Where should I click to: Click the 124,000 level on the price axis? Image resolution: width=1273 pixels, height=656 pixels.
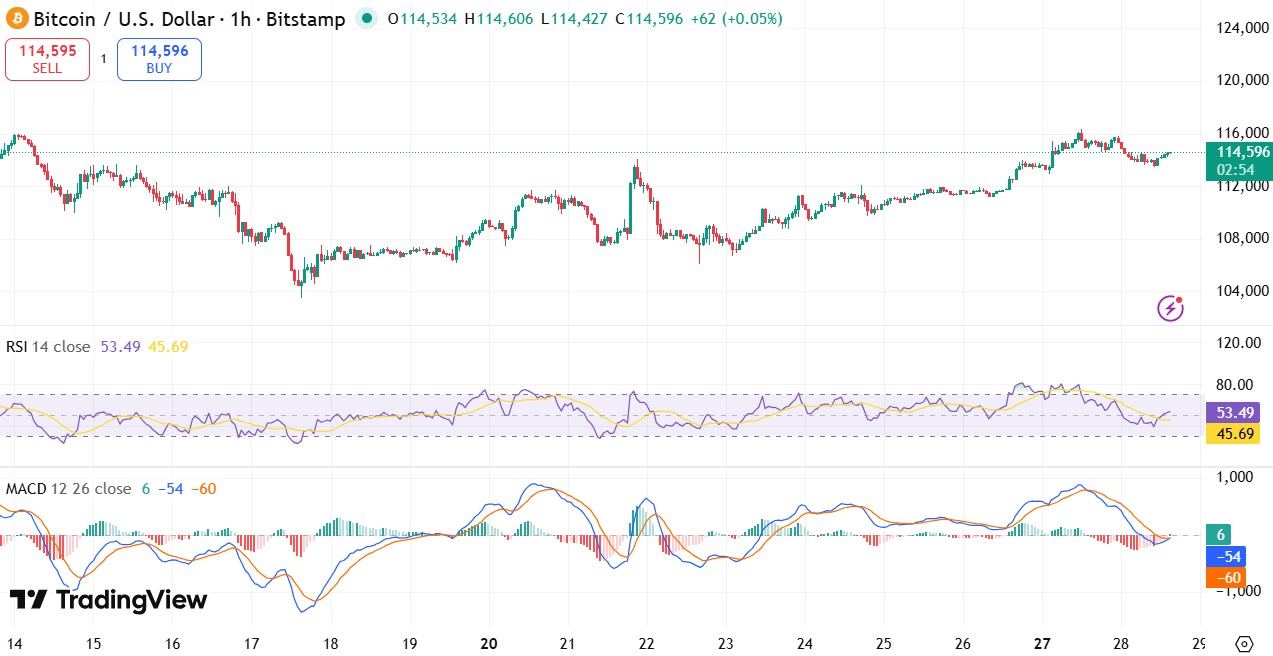pyautogui.click(x=1236, y=28)
